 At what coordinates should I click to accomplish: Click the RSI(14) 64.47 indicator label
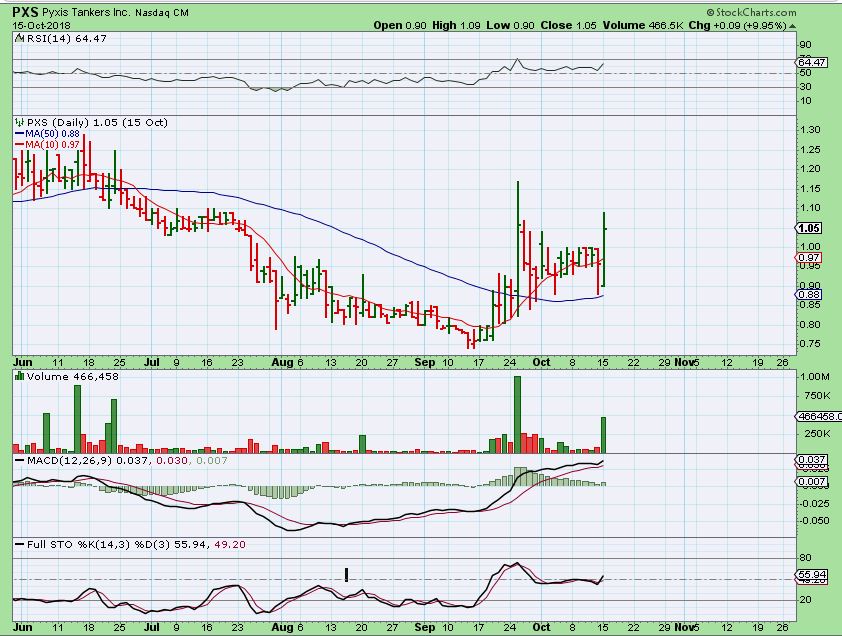(x=66, y=38)
